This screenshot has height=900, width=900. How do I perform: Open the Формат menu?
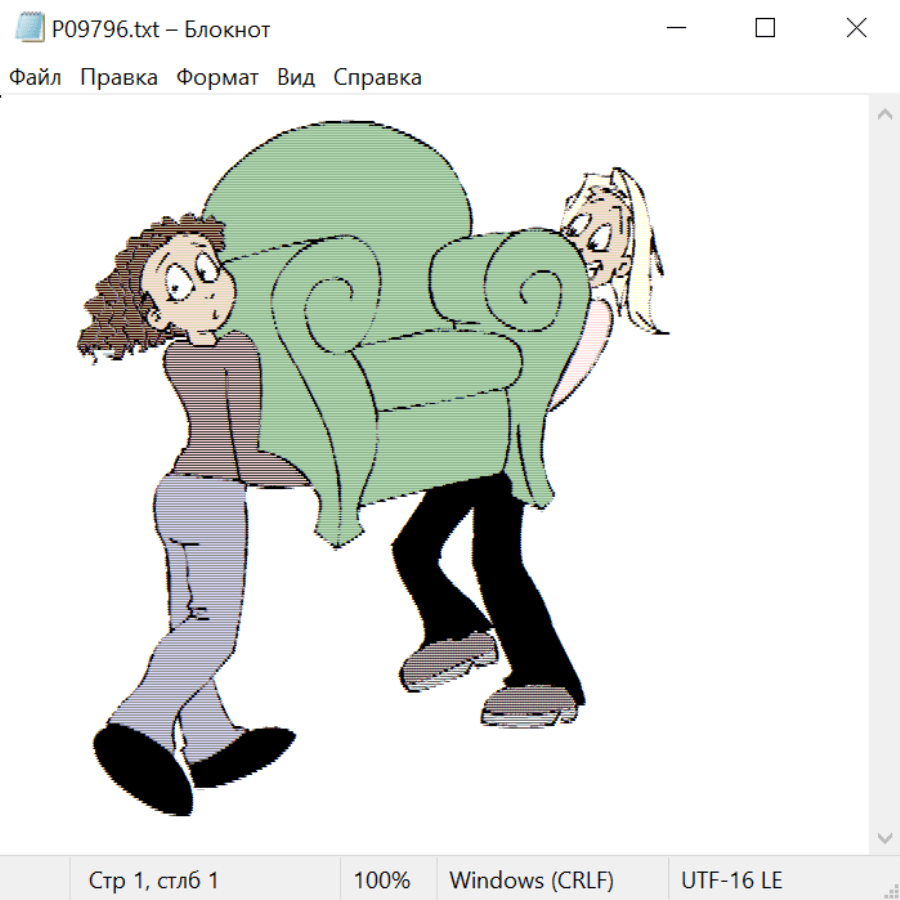(217, 78)
